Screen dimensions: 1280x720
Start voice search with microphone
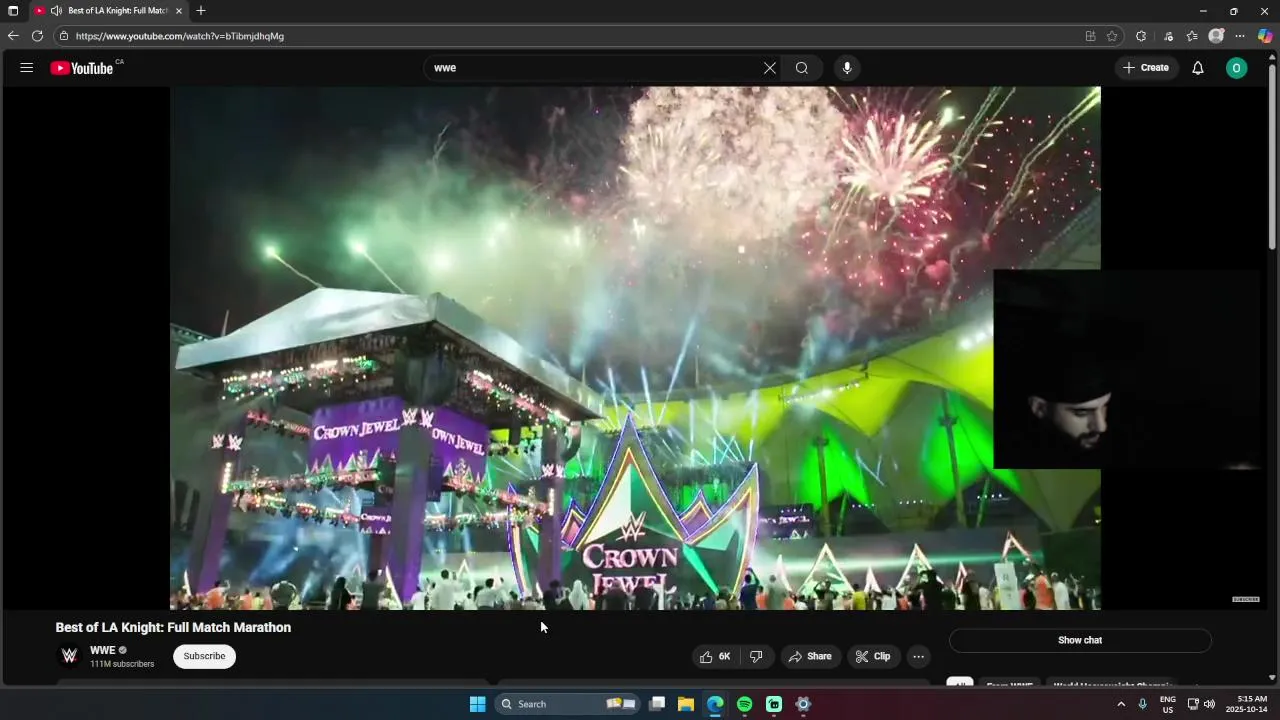(x=847, y=68)
